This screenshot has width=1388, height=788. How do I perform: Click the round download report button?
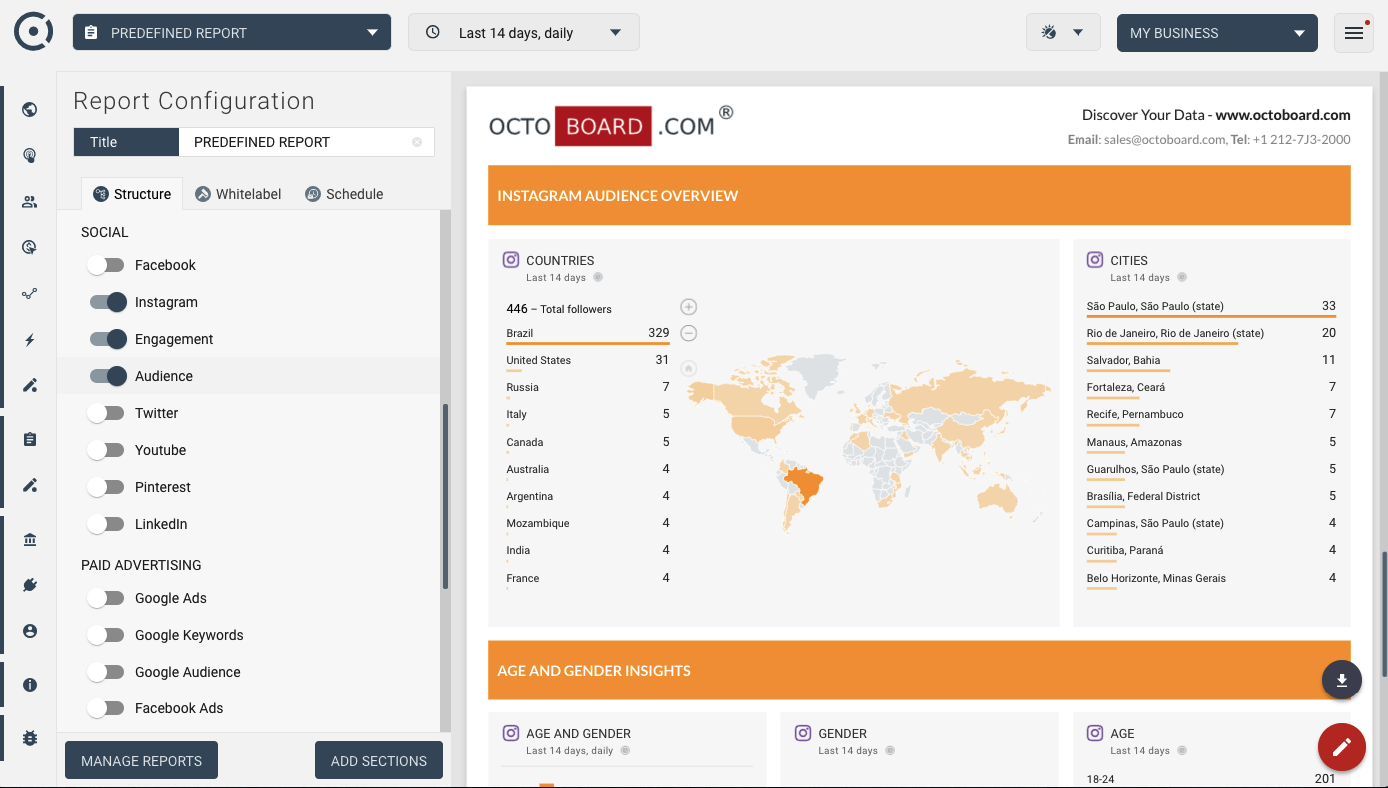click(x=1342, y=680)
